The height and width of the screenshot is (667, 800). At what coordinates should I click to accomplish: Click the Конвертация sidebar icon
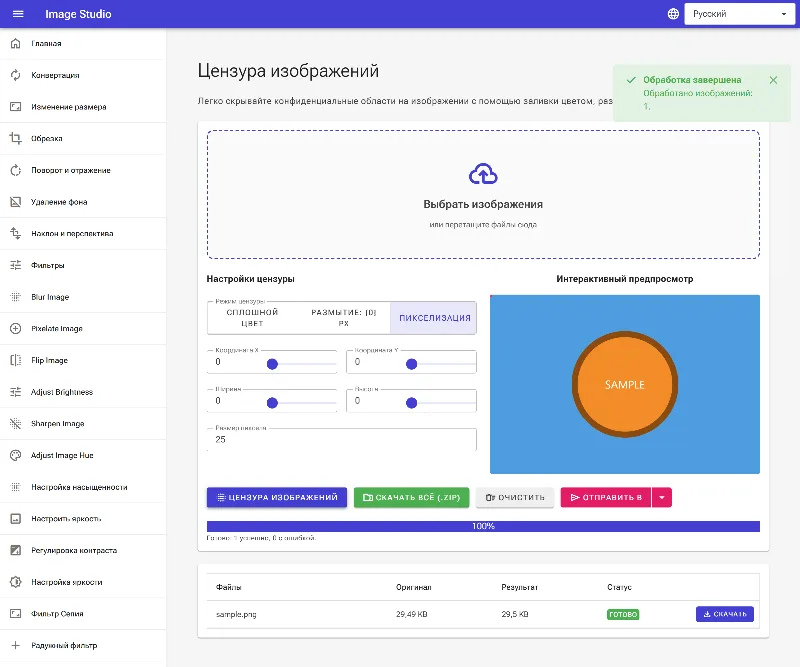[16, 75]
